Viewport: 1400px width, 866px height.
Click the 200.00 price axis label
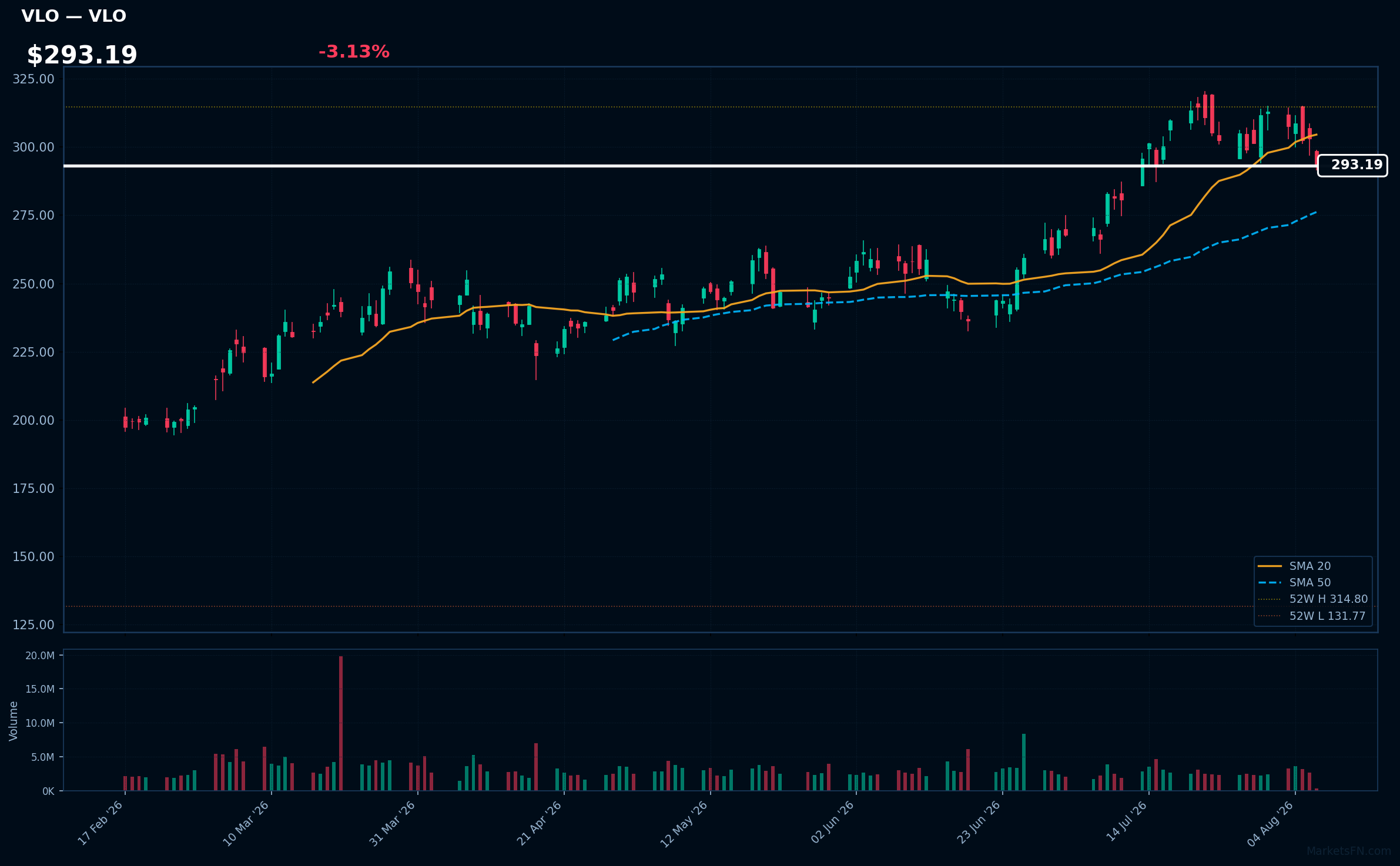(x=34, y=420)
